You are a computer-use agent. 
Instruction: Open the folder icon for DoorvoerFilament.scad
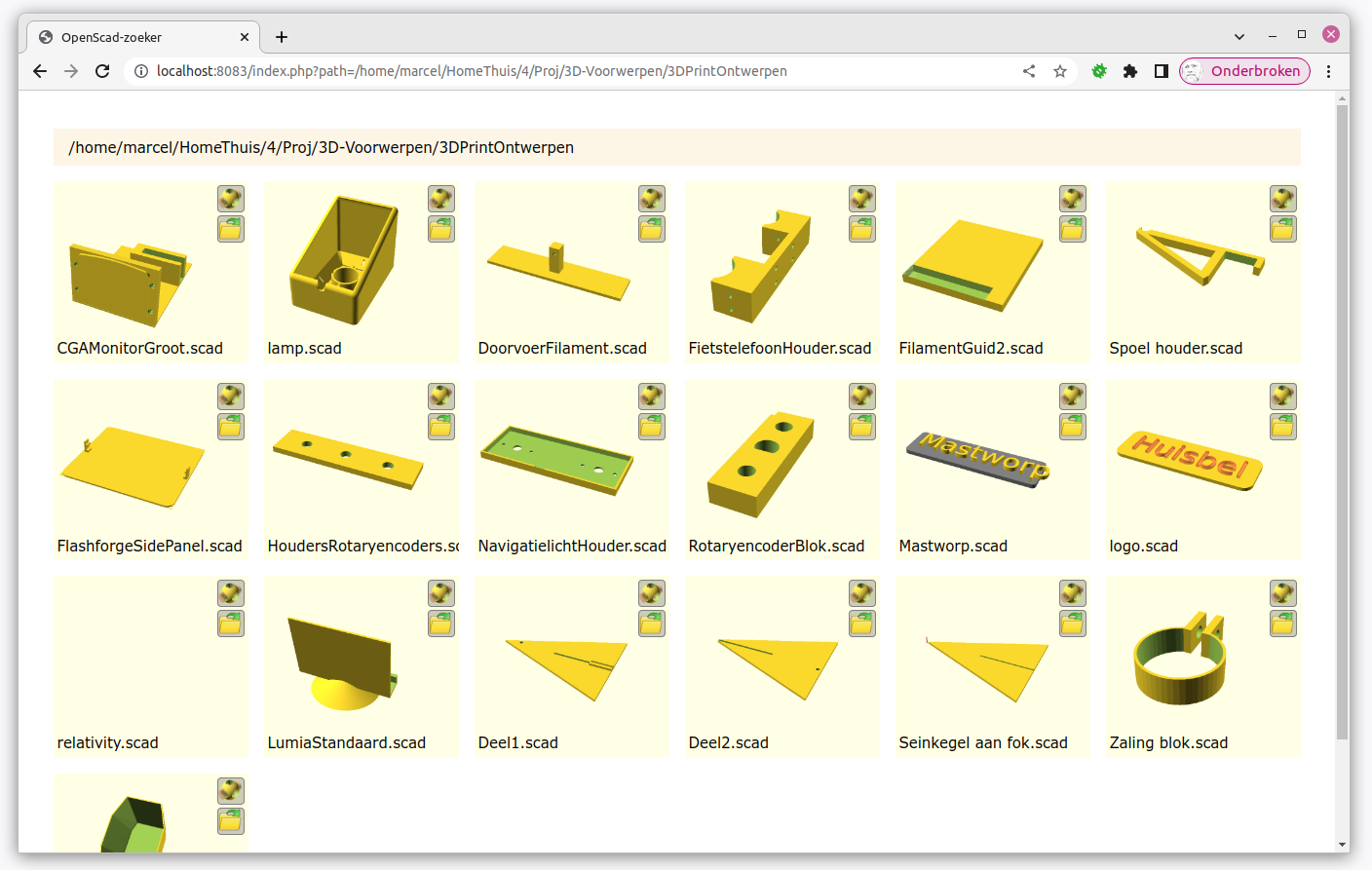(x=652, y=229)
